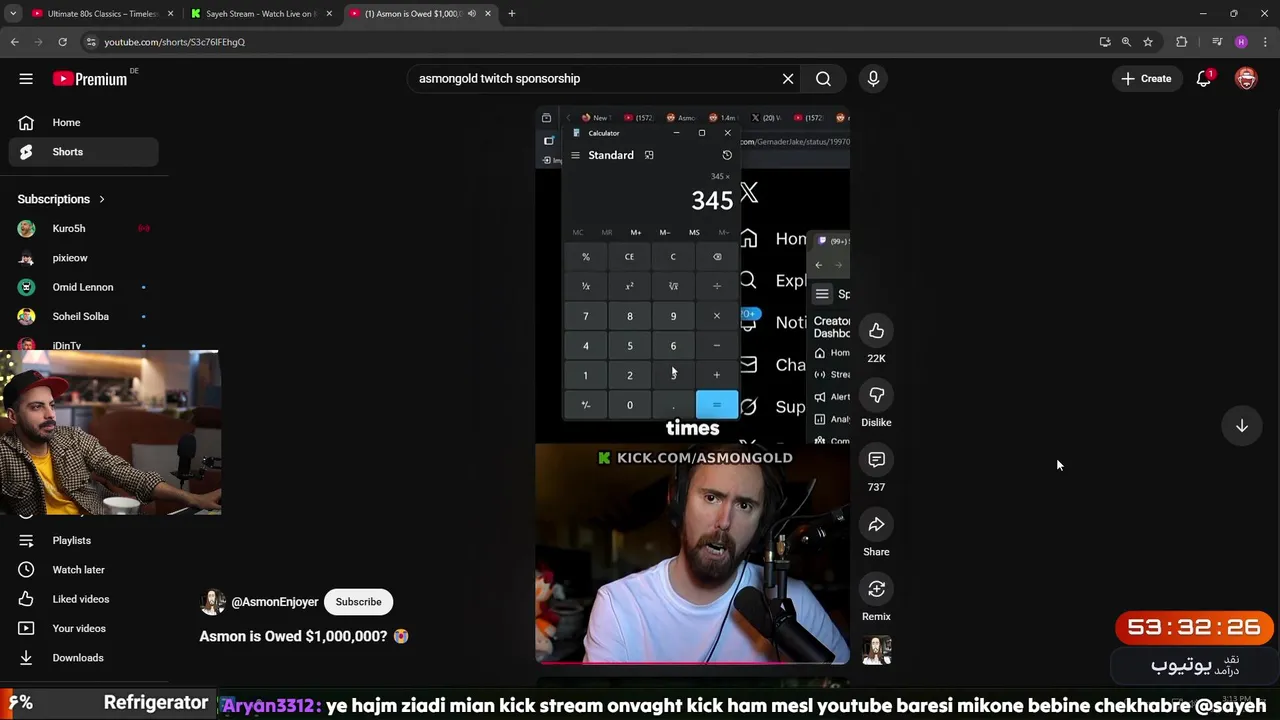
Task: Bookmark this page with the star
Action: (1148, 42)
